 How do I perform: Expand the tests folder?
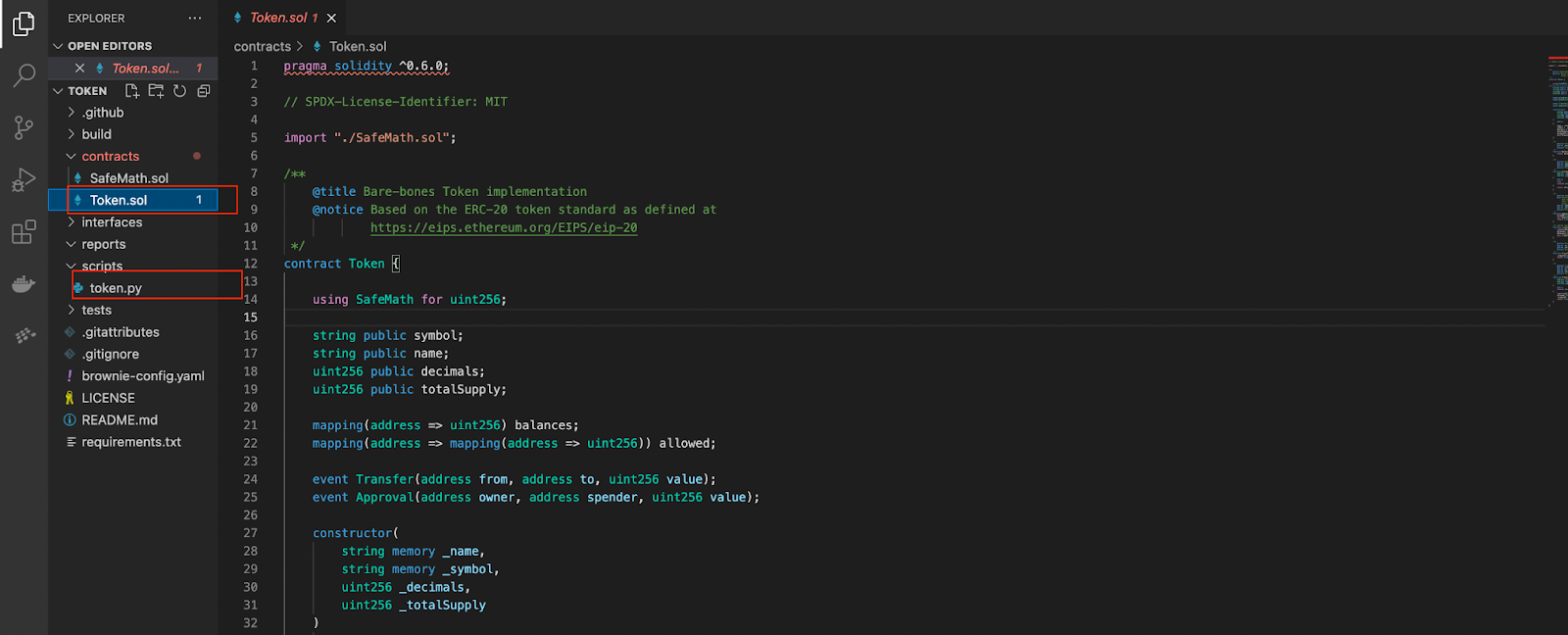(96, 311)
